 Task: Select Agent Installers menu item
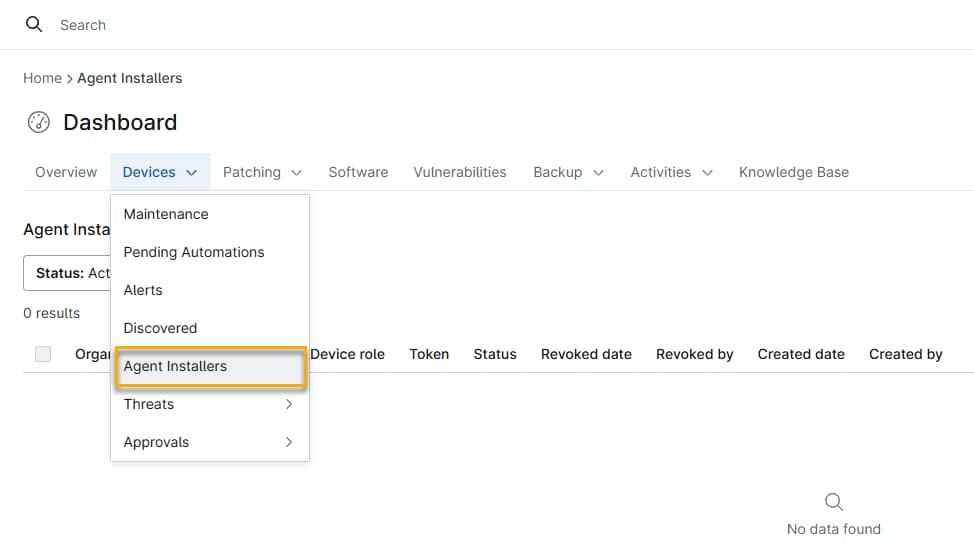[x=175, y=366]
